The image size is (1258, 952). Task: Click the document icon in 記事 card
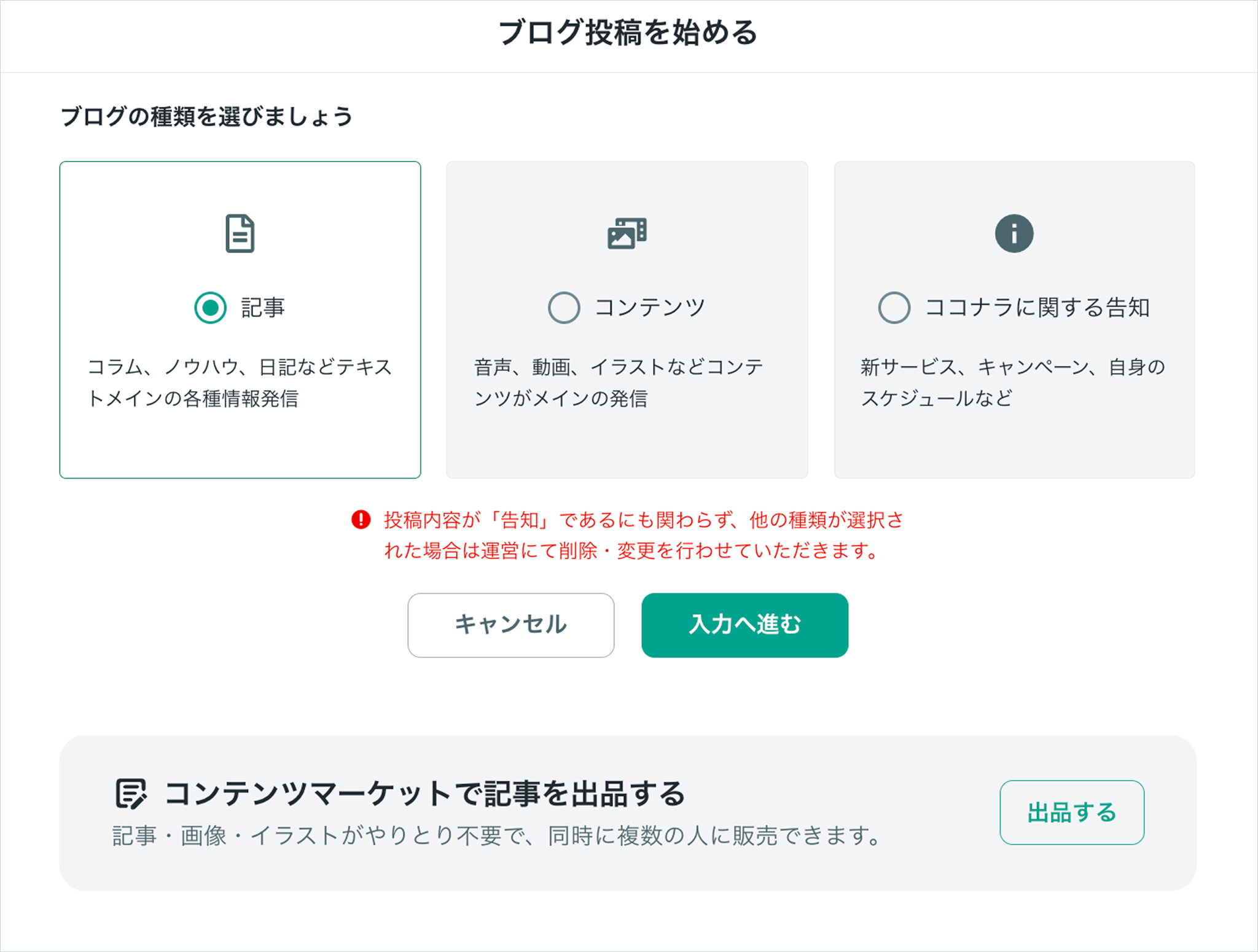click(240, 233)
